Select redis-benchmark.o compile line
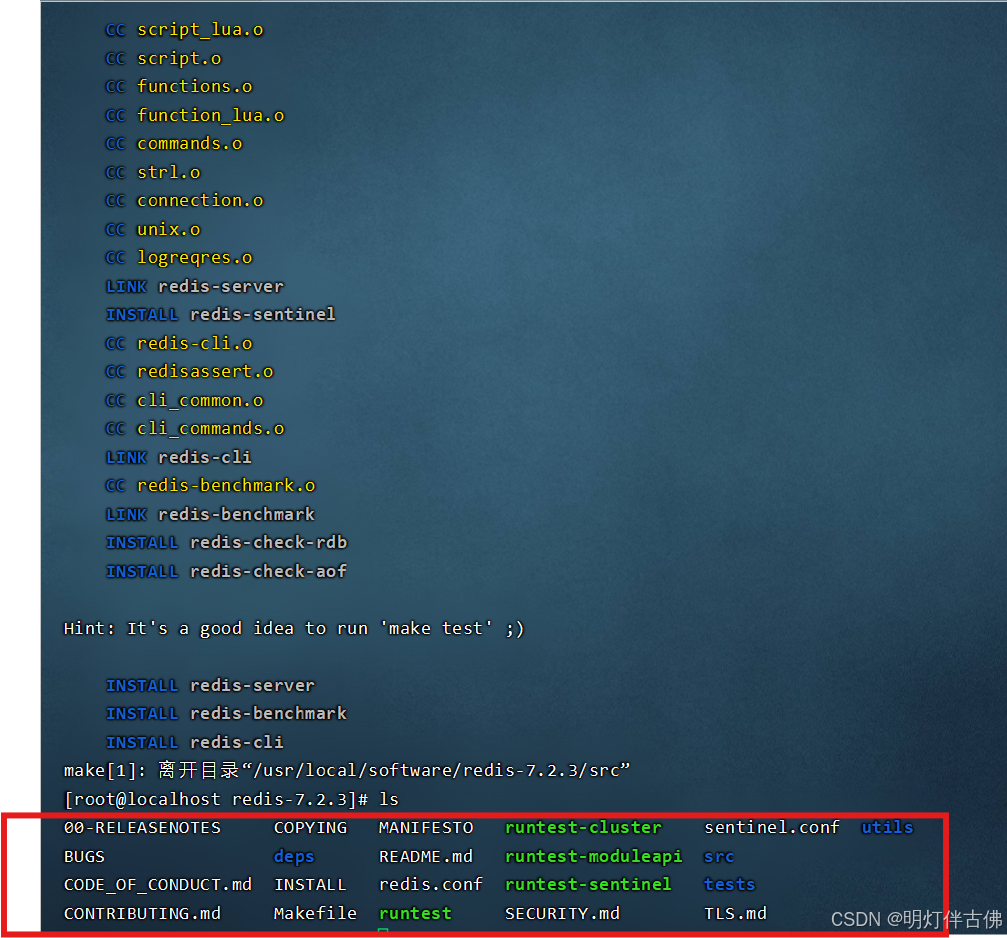1007x938 pixels. [x=211, y=485]
